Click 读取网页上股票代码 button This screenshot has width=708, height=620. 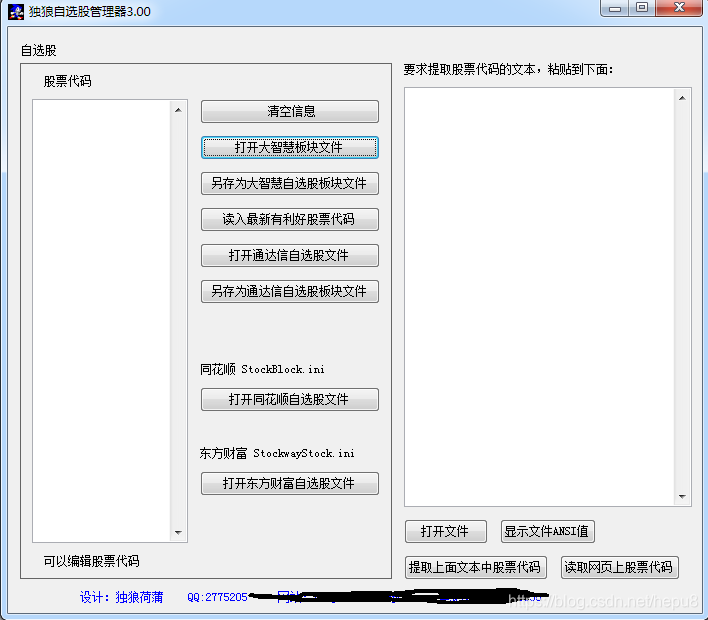[x=620, y=567]
